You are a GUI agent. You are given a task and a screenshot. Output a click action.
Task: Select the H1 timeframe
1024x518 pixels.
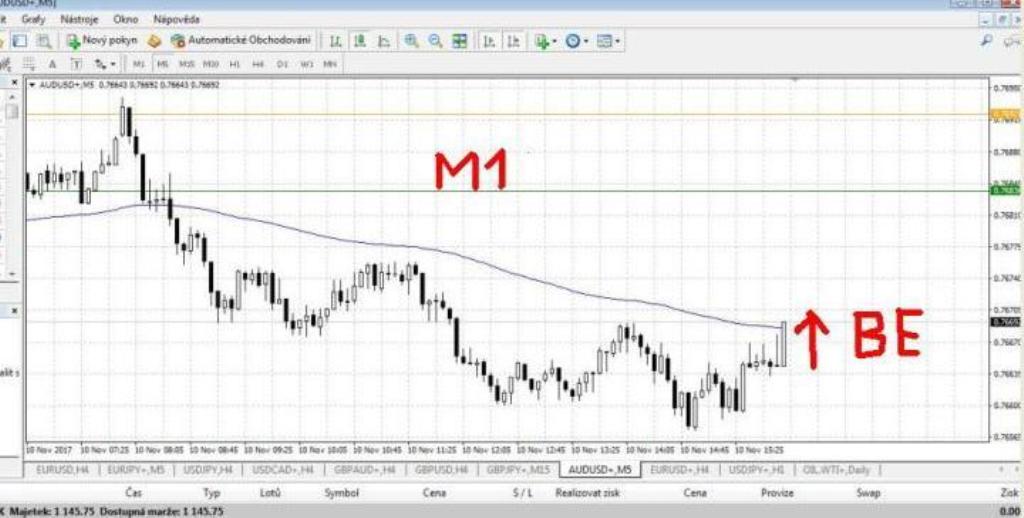(x=234, y=64)
